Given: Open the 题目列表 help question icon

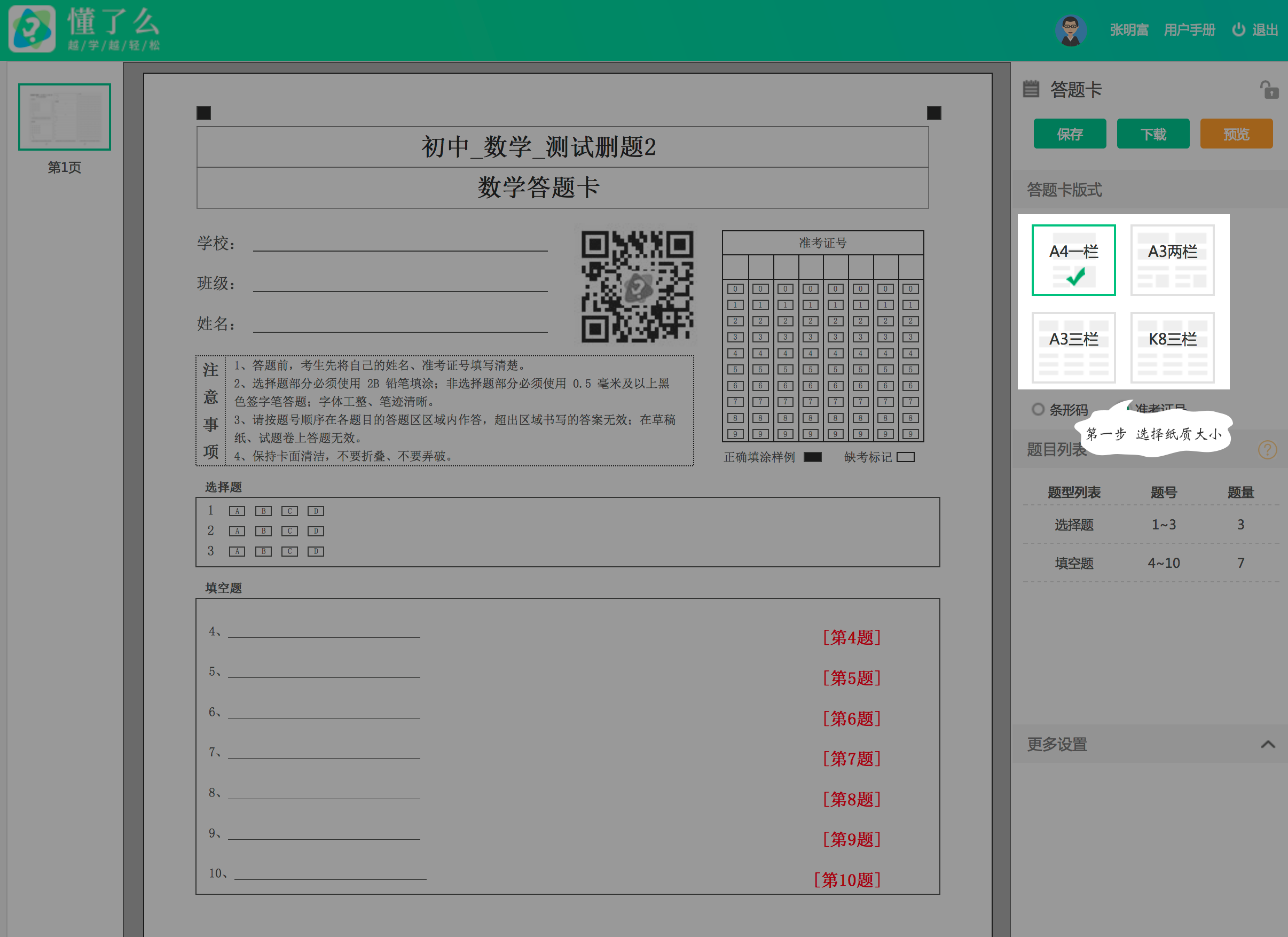Looking at the screenshot, I should pos(1267,449).
